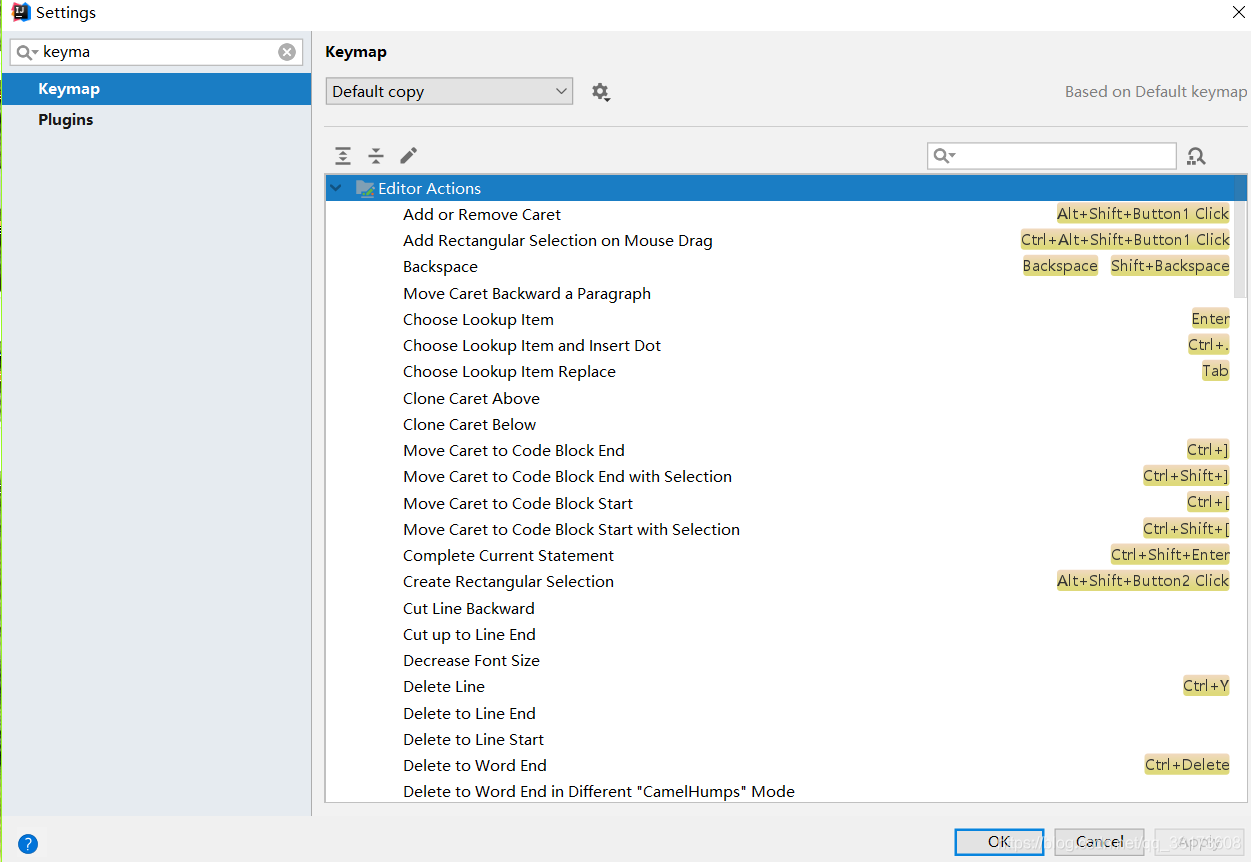Open the help question mark
The image size is (1251, 862).
tap(28, 844)
